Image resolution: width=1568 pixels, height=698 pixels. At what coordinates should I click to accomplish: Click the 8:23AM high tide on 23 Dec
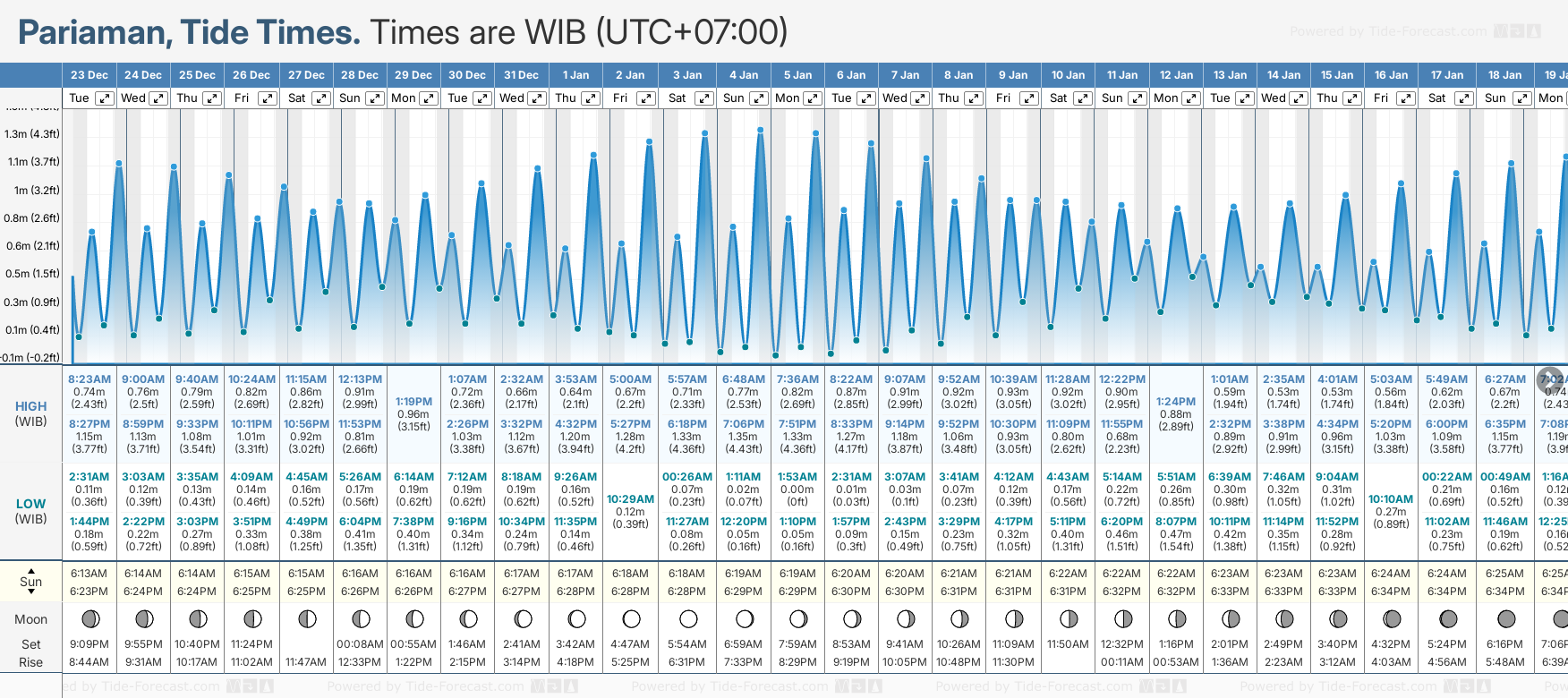pos(89,379)
